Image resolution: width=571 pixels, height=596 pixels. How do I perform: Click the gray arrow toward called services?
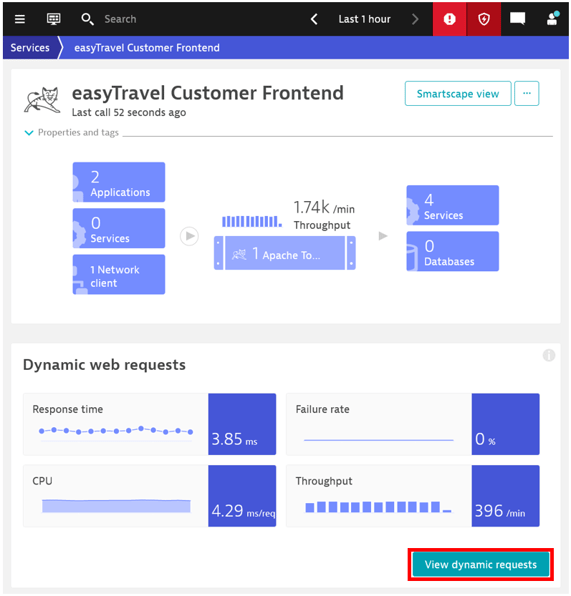pos(383,236)
